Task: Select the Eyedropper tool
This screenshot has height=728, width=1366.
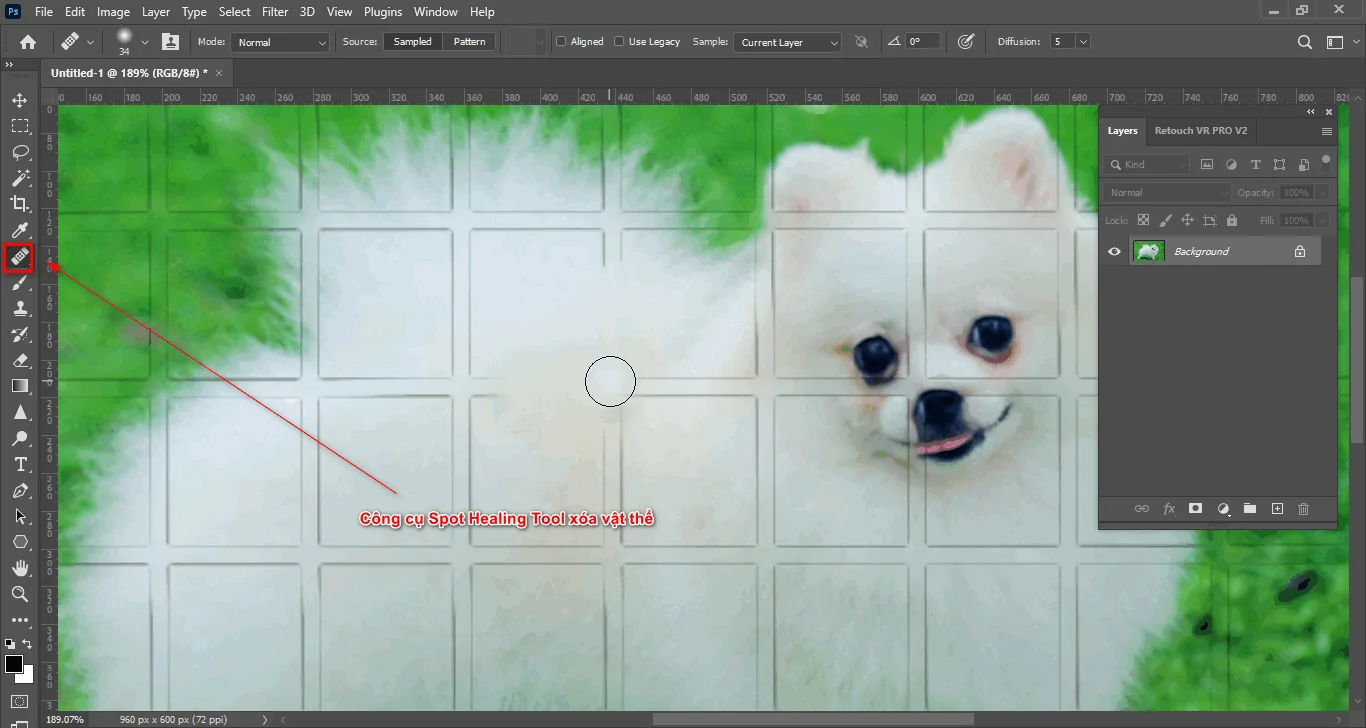Action: point(19,230)
